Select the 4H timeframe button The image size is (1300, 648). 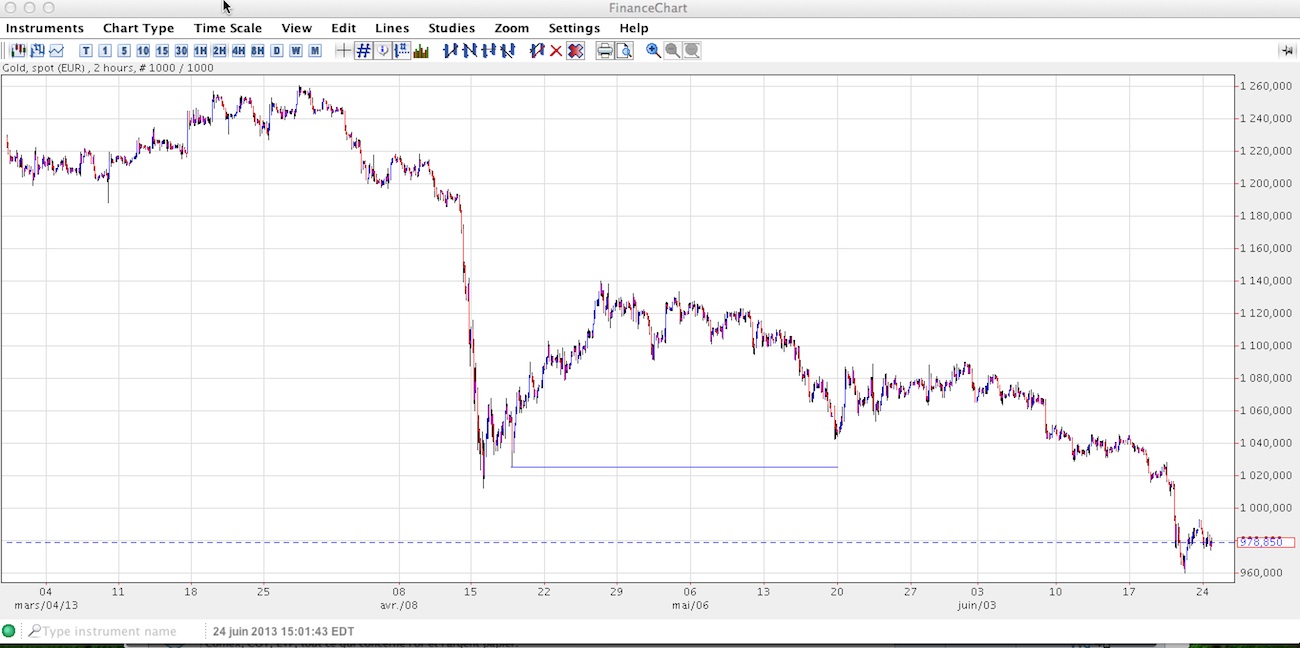(238, 51)
